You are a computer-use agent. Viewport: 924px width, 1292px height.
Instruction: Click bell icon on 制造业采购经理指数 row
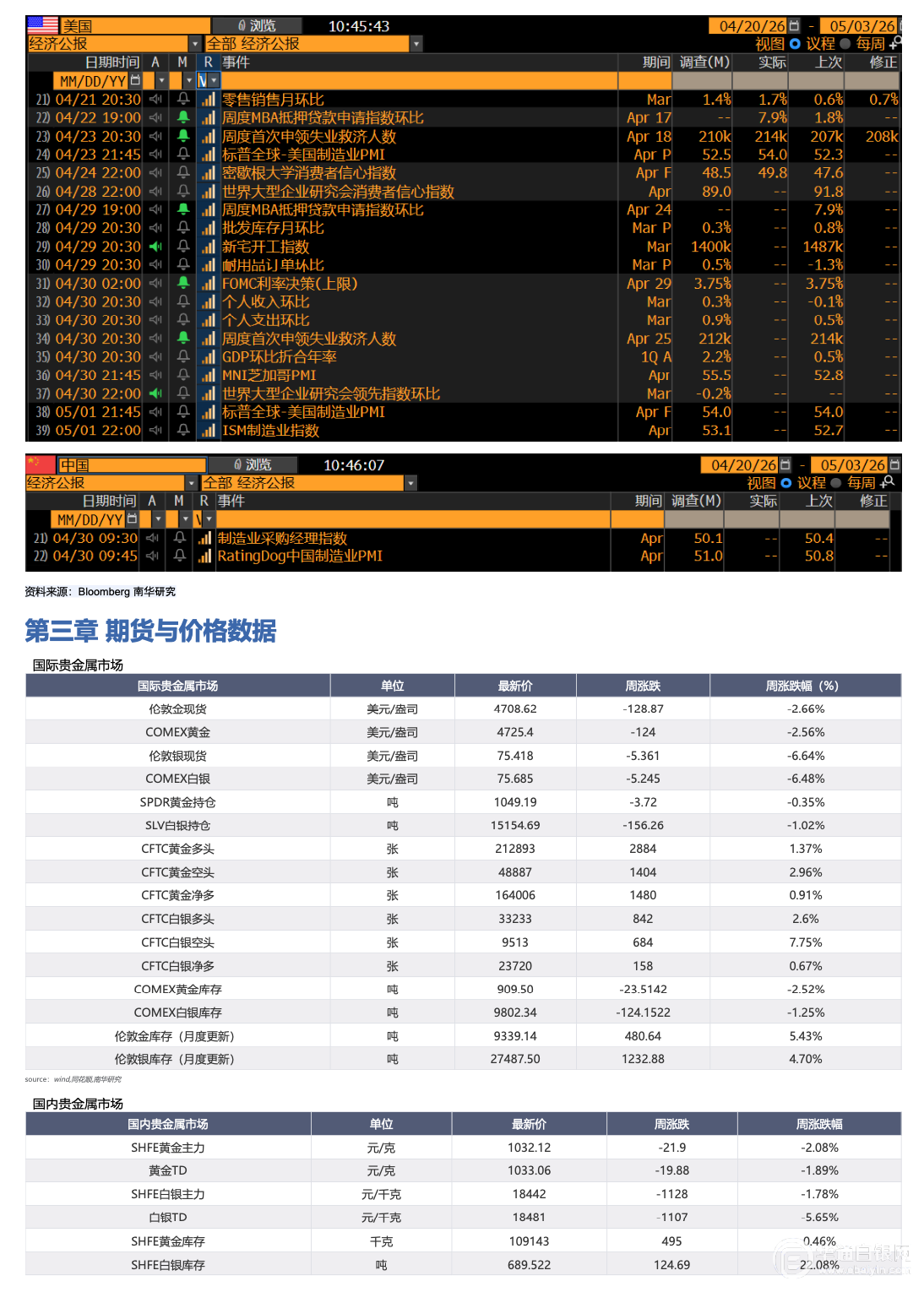[x=180, y=538]
